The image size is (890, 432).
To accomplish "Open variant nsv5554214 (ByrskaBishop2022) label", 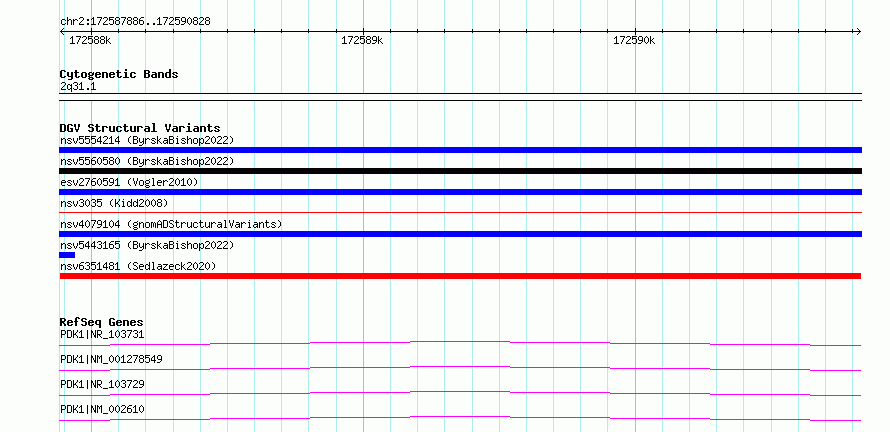I will tap(147, 140).
